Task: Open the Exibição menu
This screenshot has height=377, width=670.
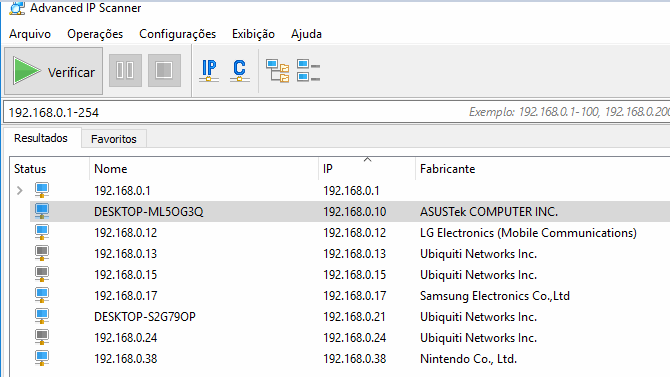Action: [x=253, y=34]
